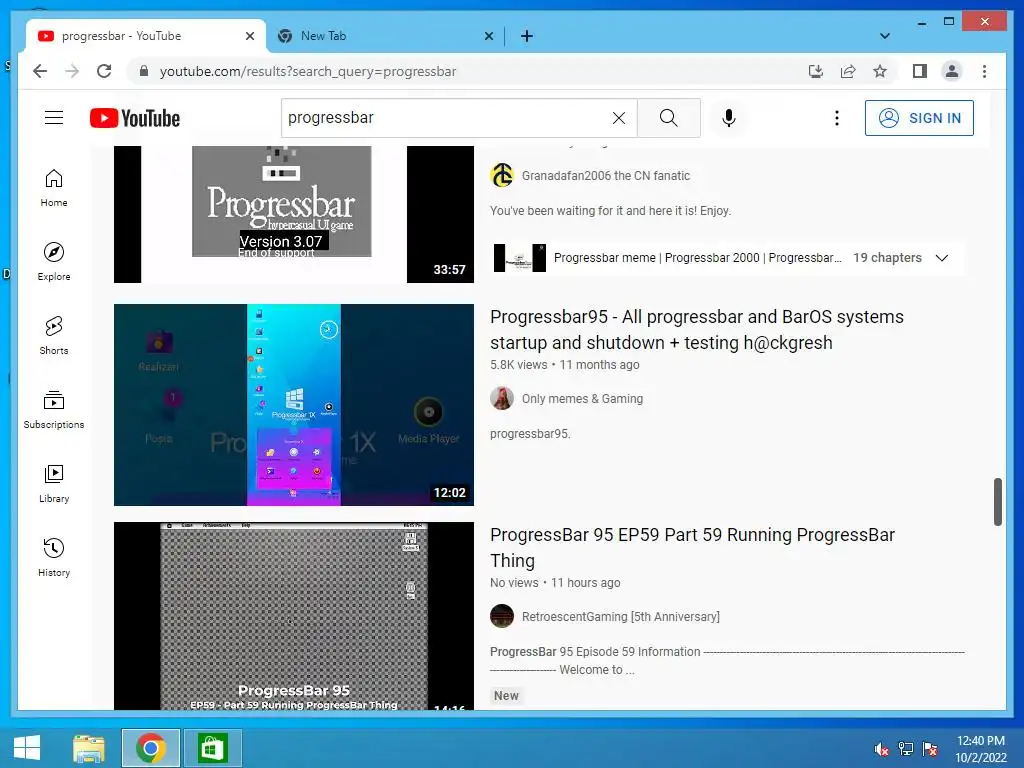Visit Only memes & Gaming channel

582,398
